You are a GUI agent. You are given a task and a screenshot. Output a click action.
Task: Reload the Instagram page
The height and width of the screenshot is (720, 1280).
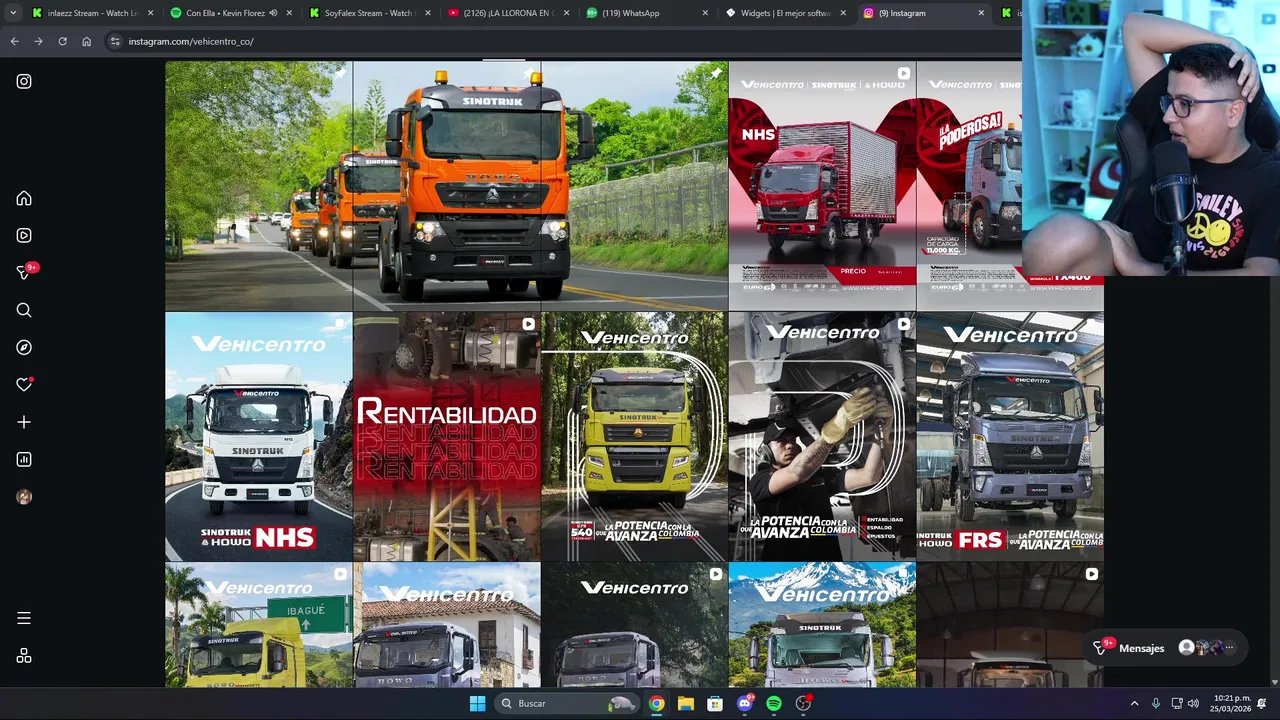pyautogui.click(x=62, y=41)
